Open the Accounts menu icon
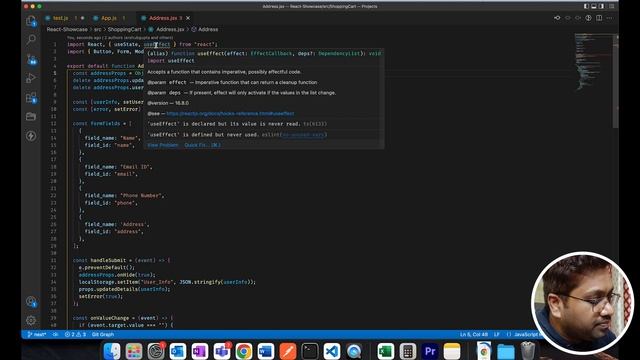Image resolution: width=640 pixels, height=360 pixels. [x=31, y=302]
